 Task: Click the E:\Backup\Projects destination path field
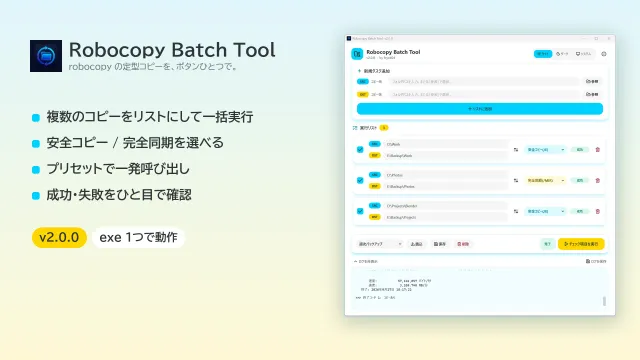click(446, 218)
